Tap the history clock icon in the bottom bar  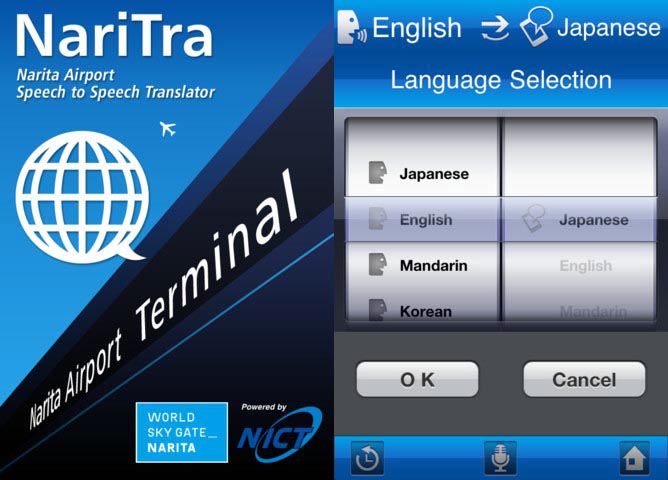[x=367, y=458]
